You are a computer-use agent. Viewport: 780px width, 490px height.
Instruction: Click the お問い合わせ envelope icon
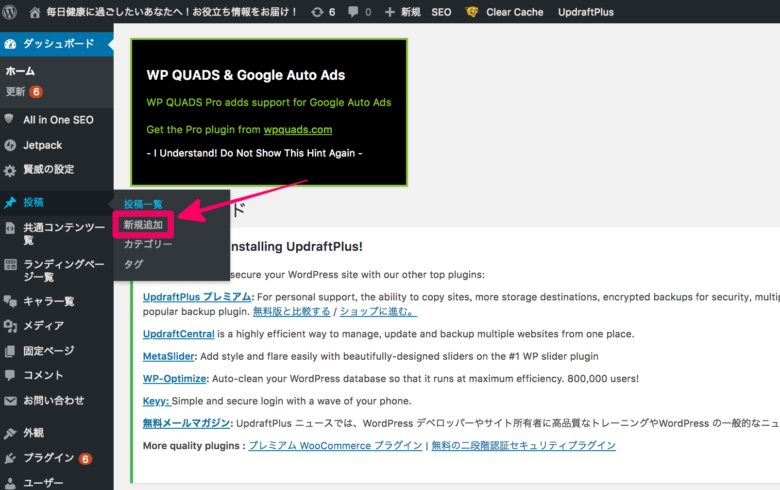pos(10,400)
